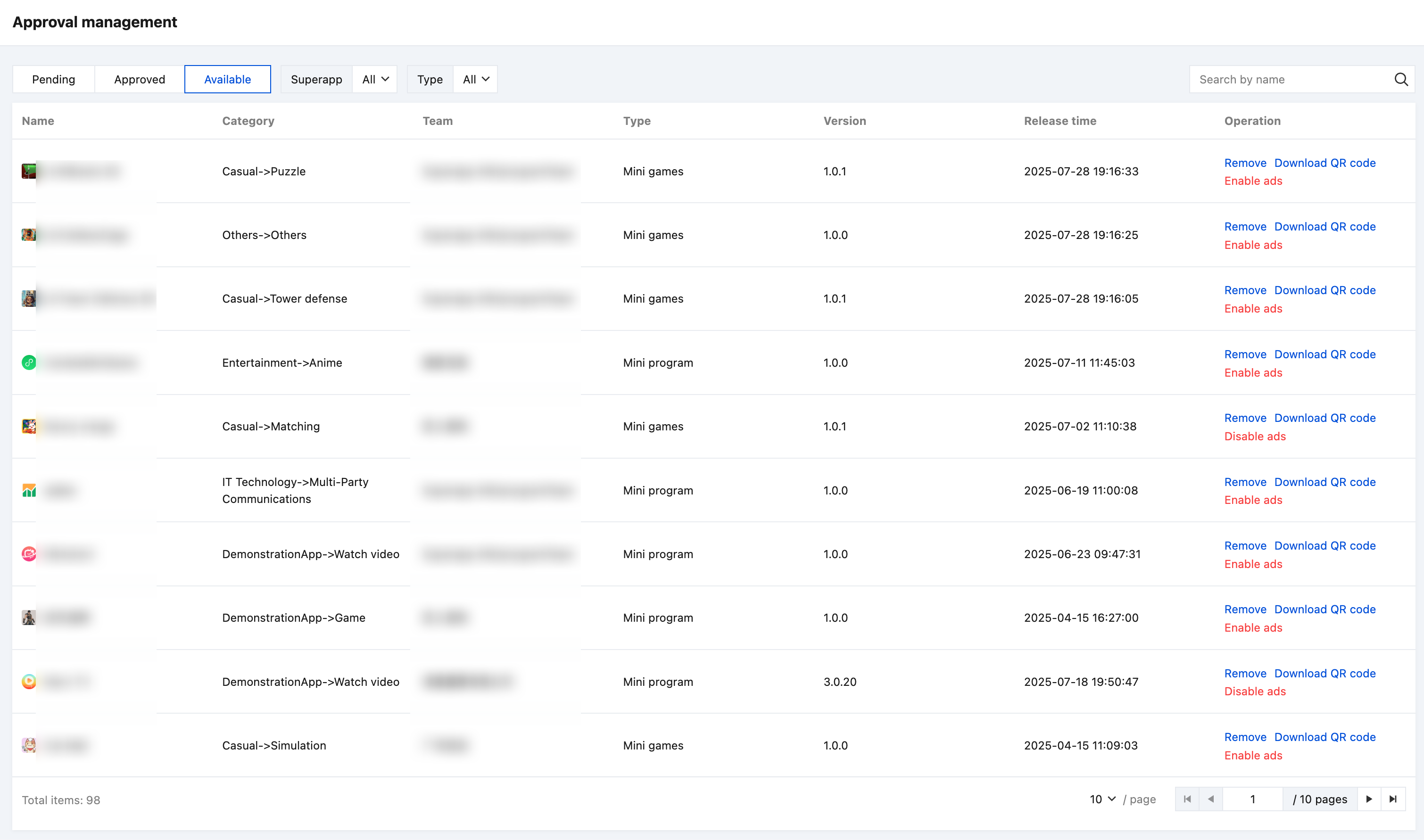Click the previous page arrow
1424x840 pixels.
click(x=1210, y=799)
